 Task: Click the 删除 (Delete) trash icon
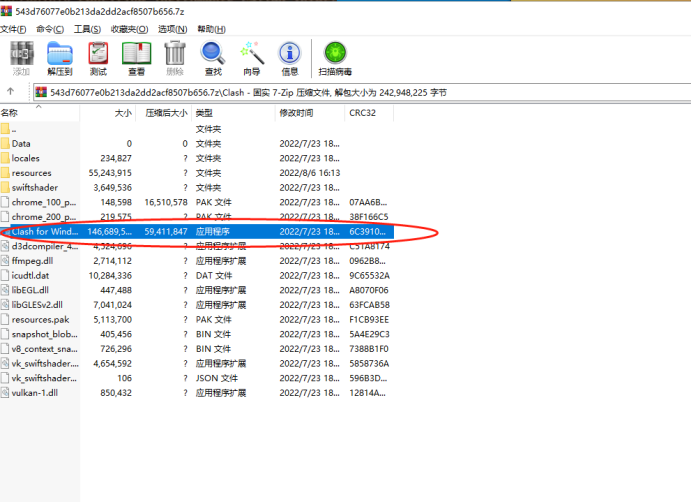tap(174, 58)
